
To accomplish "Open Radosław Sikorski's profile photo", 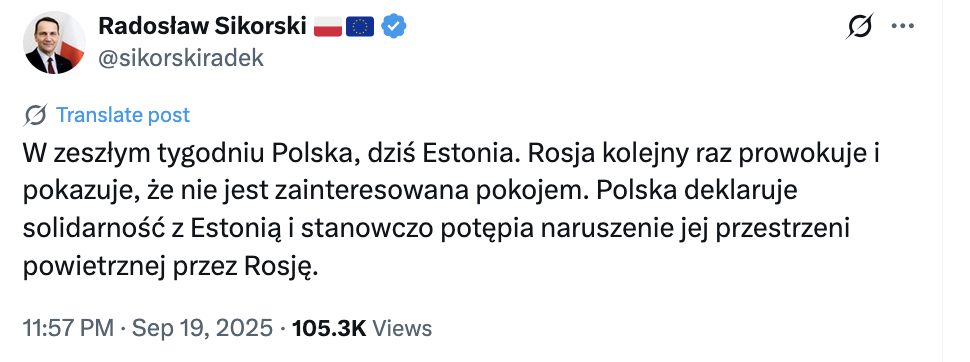I will click(x=54, y=42).
